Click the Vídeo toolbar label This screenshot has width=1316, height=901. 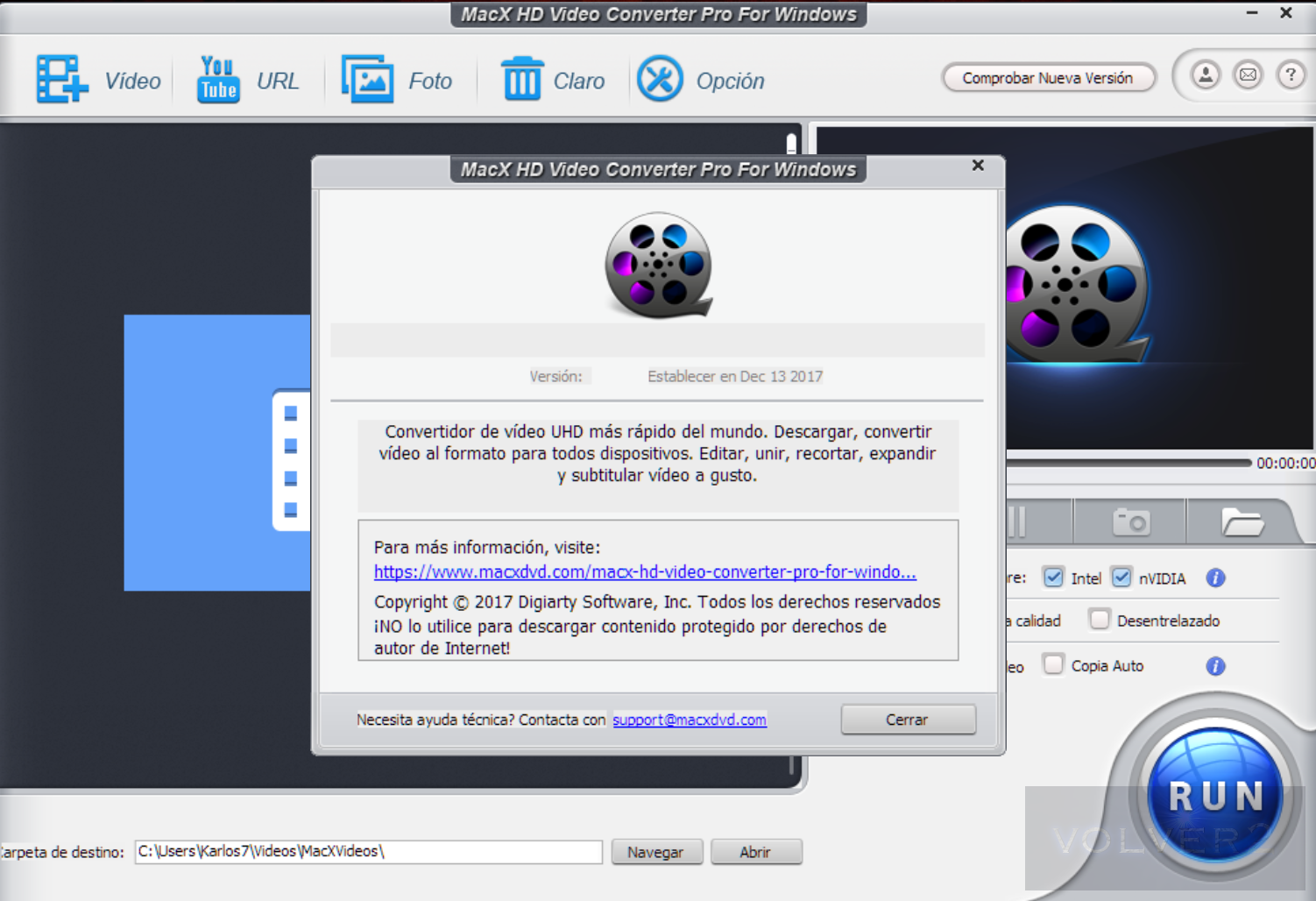click(x=132, y=82)
